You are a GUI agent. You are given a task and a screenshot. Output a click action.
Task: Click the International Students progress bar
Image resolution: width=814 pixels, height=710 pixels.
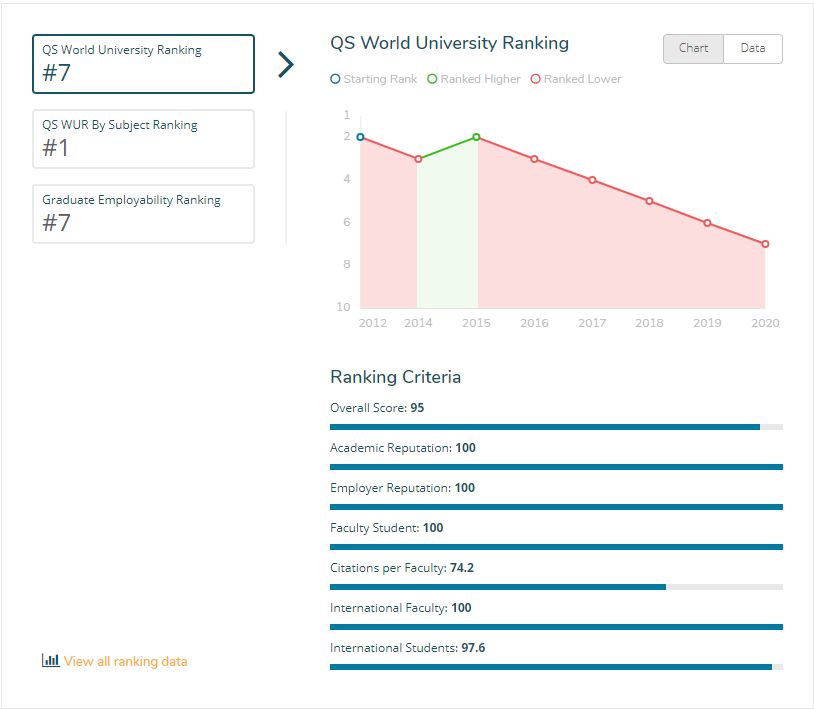[557, 667]
